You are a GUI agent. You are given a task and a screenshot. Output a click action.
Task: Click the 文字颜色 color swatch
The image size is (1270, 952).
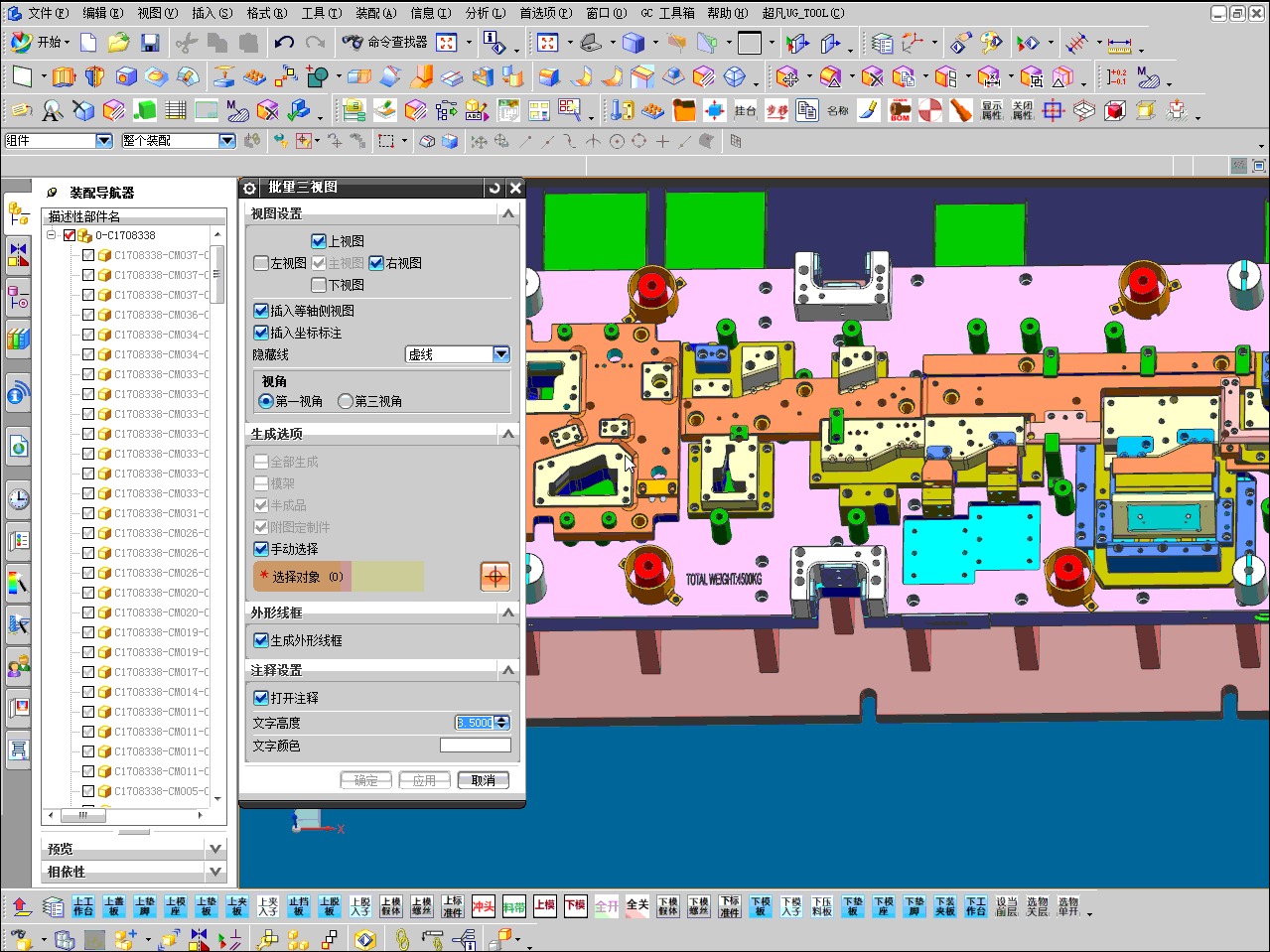[x=476, y=746]
